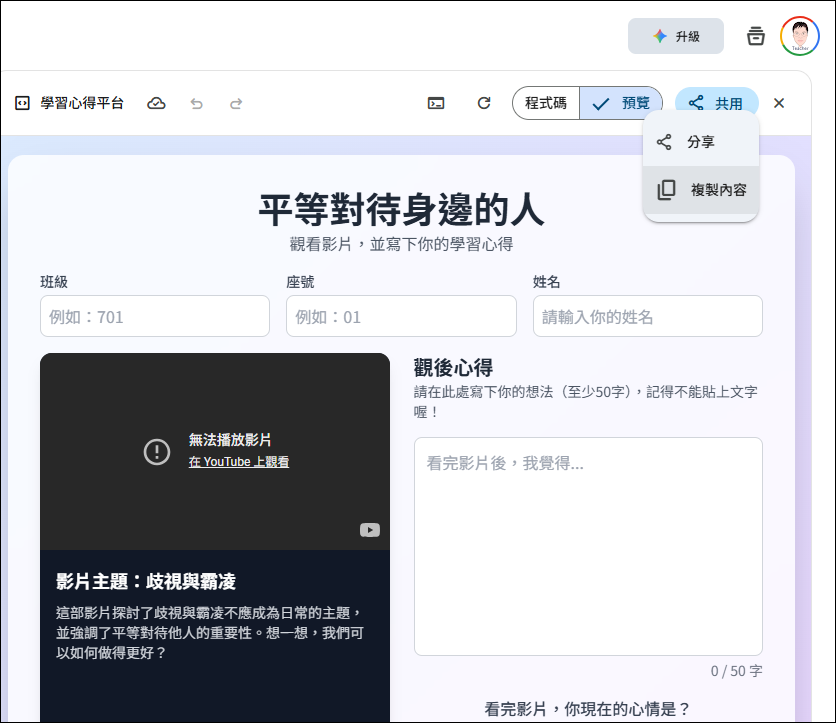Click the 學習心得平台 project title
Screen dimensions: 836x723
[82, 103]
